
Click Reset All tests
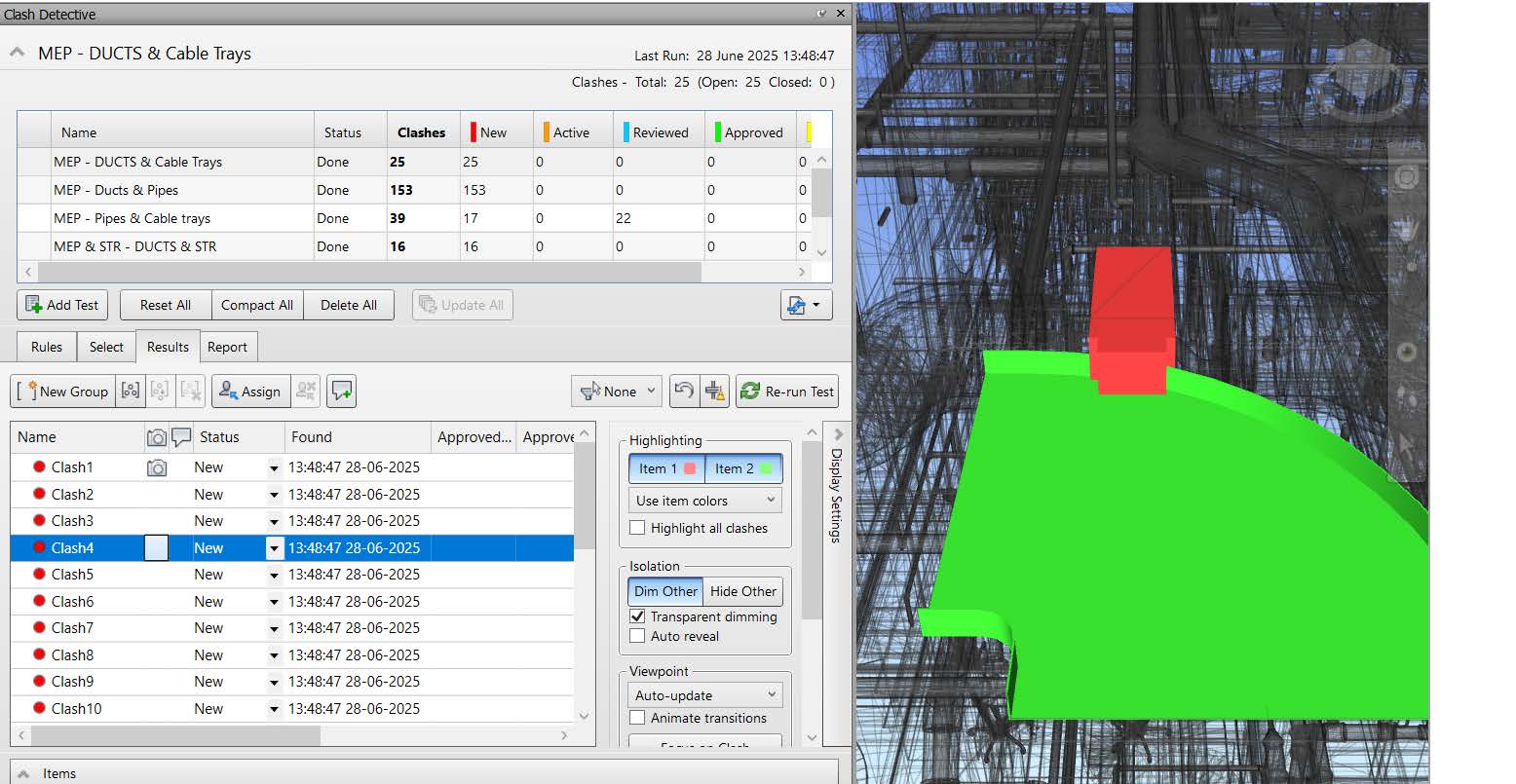165,305
